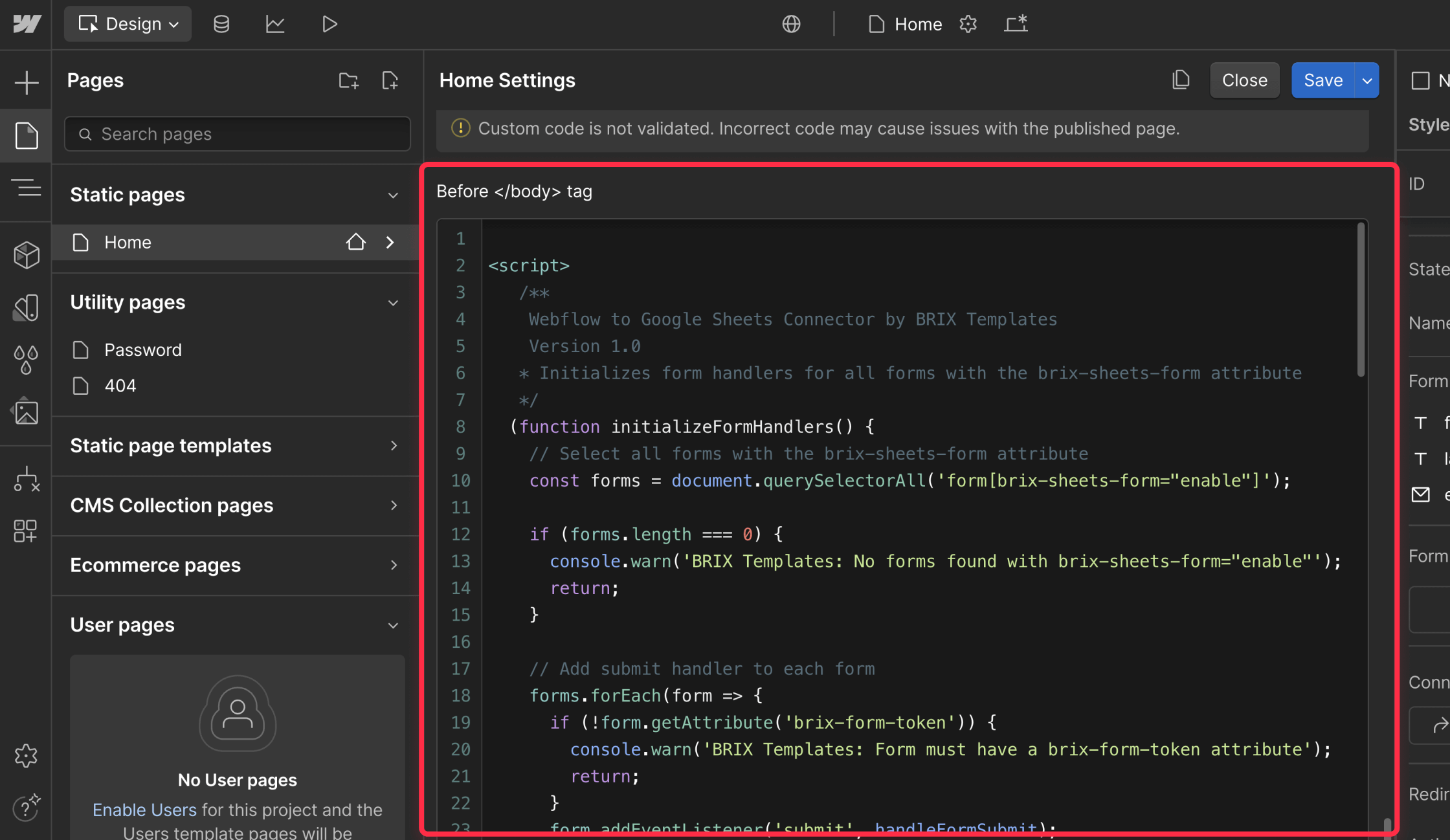Viewport: 1450px width, 840px height.
Task: Open the Components cube icon
Action: pyautogui.click(x=26, y=254)
